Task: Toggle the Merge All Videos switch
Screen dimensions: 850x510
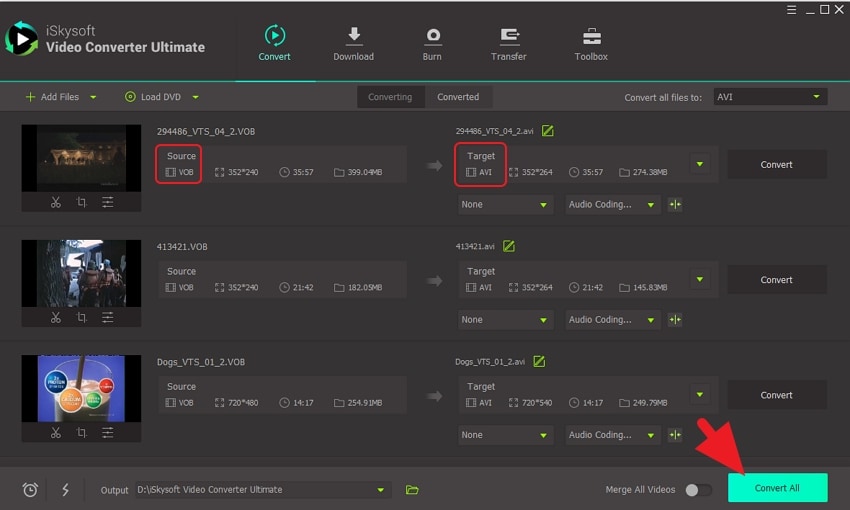Action: point(698,490)
